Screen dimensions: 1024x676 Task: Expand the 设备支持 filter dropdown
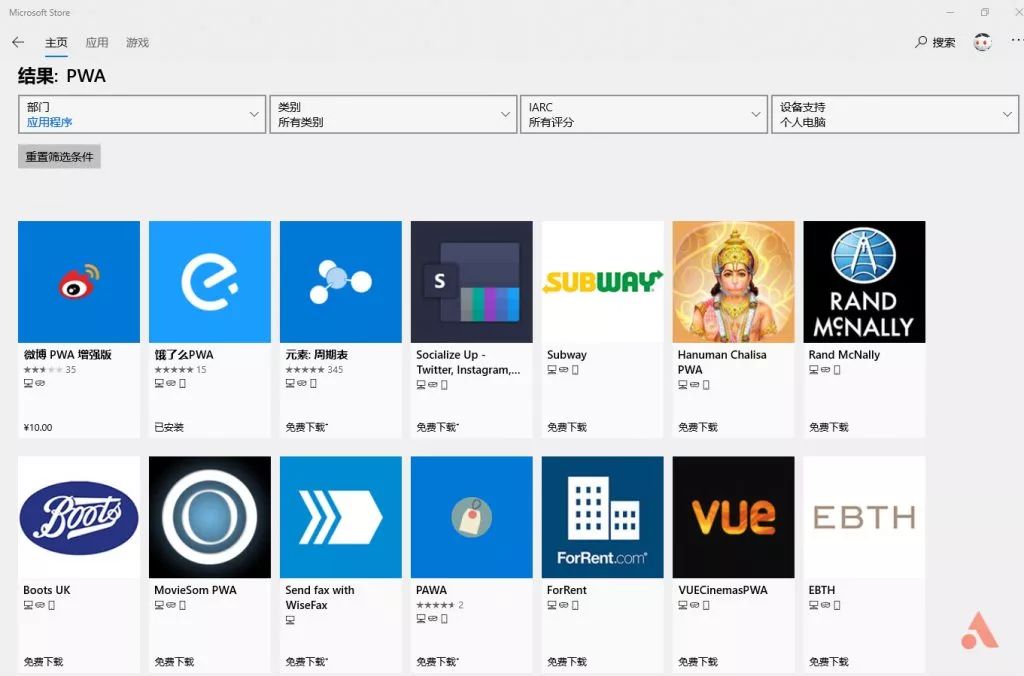click(x=895, y=114)
